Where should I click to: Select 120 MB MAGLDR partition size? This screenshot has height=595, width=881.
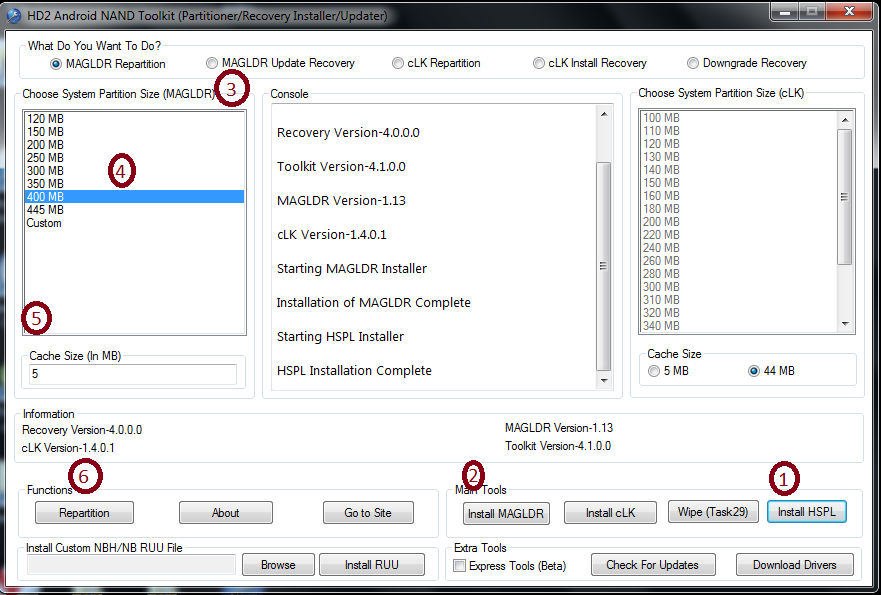[x=134, y=119]
